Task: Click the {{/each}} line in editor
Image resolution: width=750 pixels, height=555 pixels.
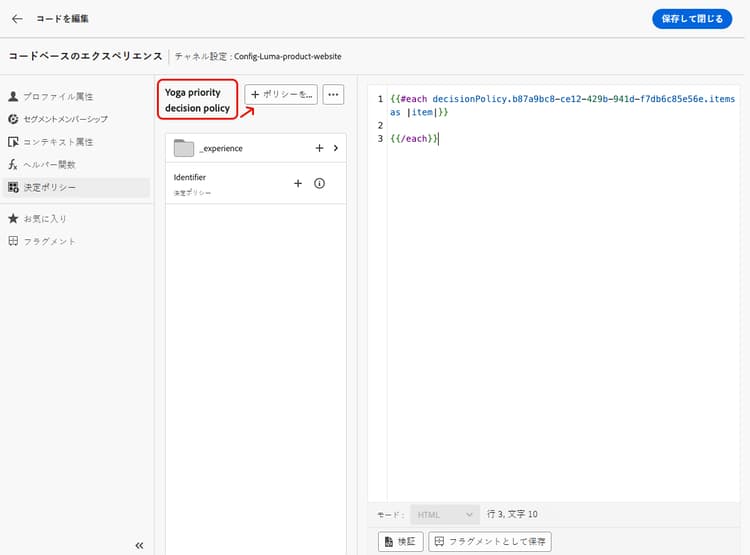Action: click(x=414, y=139)
